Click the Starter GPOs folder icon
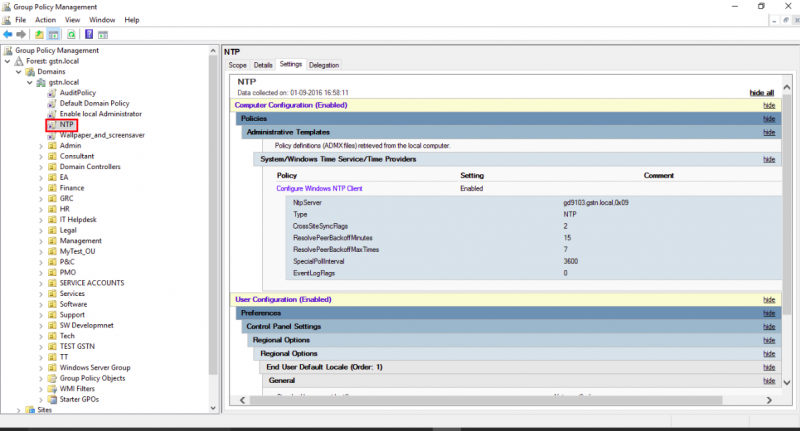 tap(52, 399)
